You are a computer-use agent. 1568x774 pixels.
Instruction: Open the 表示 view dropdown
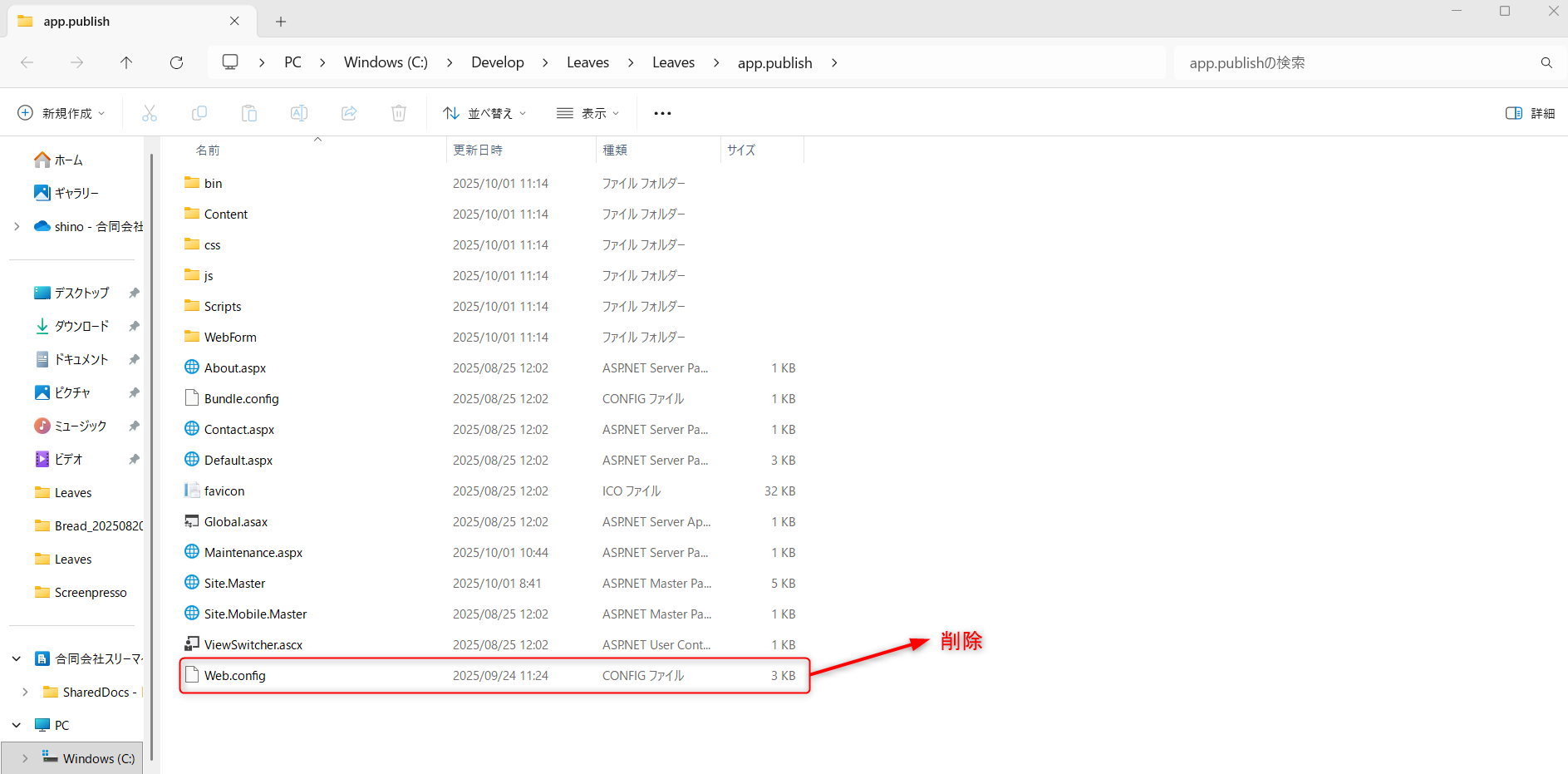click(x=588, y=113)
